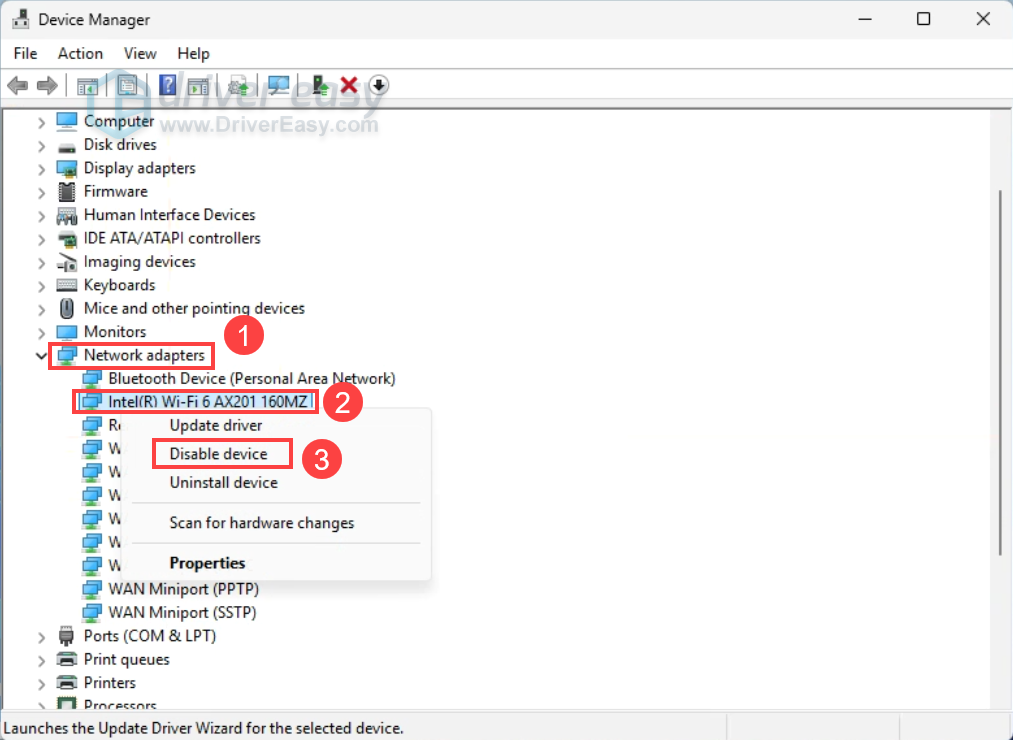Expand the Firmware node
Screen dimensions: 1013x740
(41, 193)
